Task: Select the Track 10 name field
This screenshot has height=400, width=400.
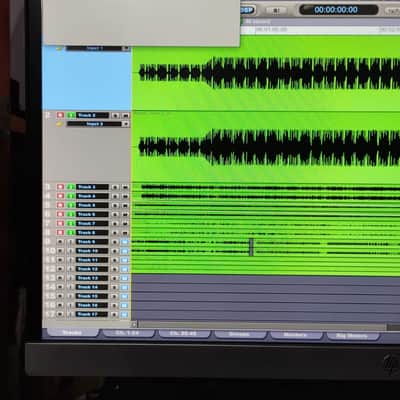Action: pyautogui.click(x=92, y=251)
